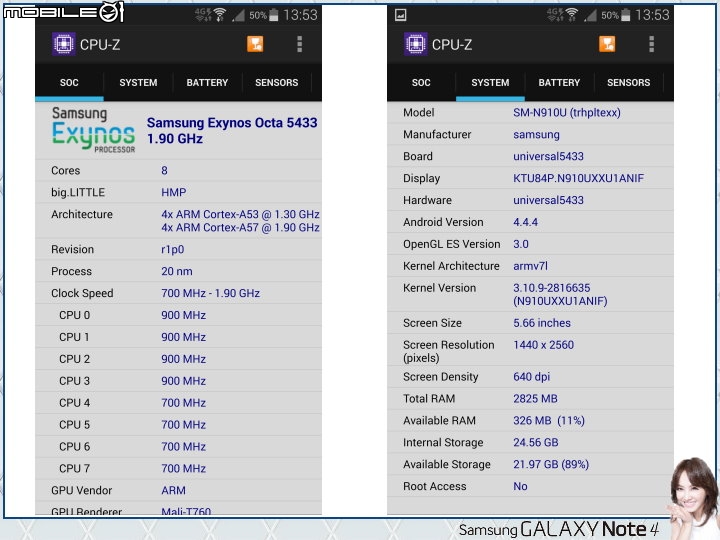Tap Samsung Exynos processor logo
Image resolution: width=720 pixels, height=540 pixels.
point(93,129)
